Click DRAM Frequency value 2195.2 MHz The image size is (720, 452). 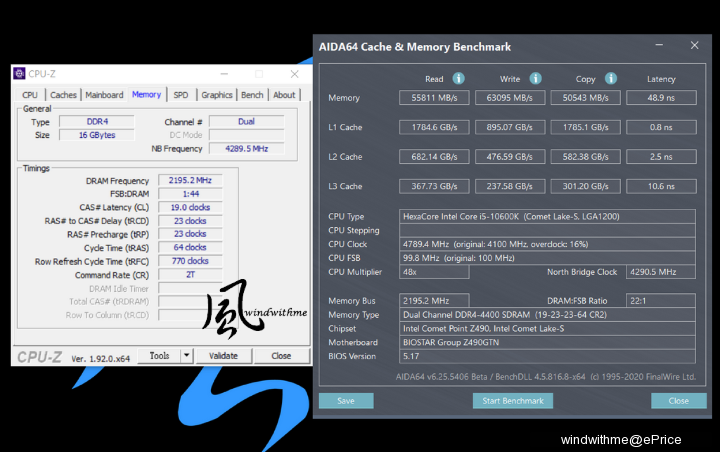tap(190, 180)
